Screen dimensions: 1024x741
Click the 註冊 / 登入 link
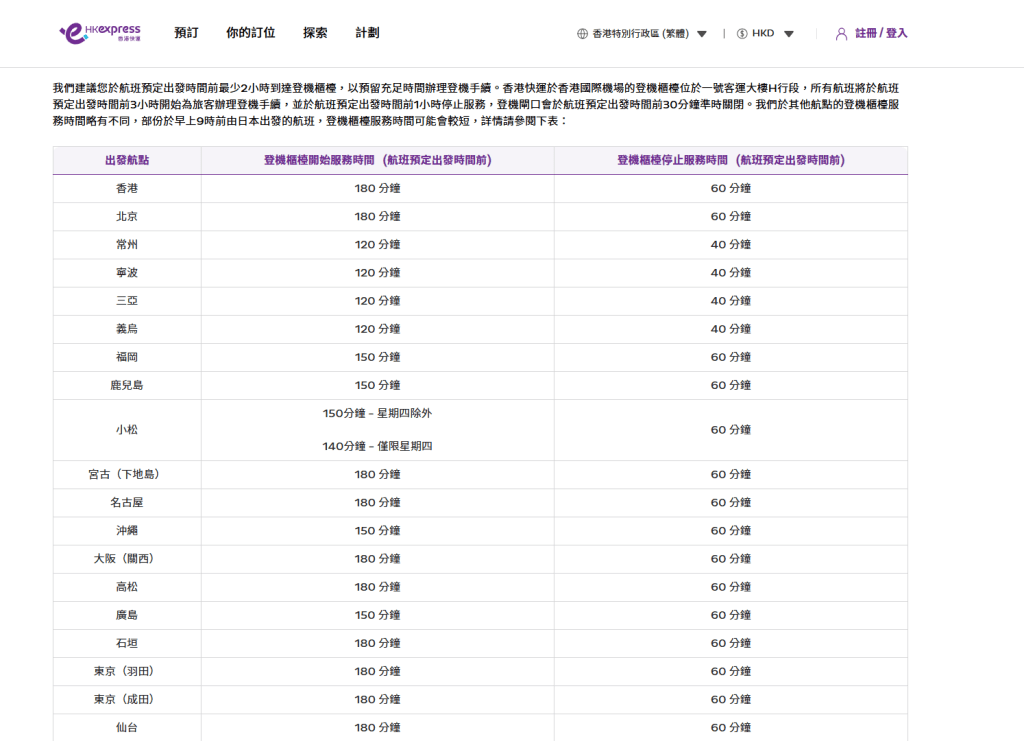(881, 33)
